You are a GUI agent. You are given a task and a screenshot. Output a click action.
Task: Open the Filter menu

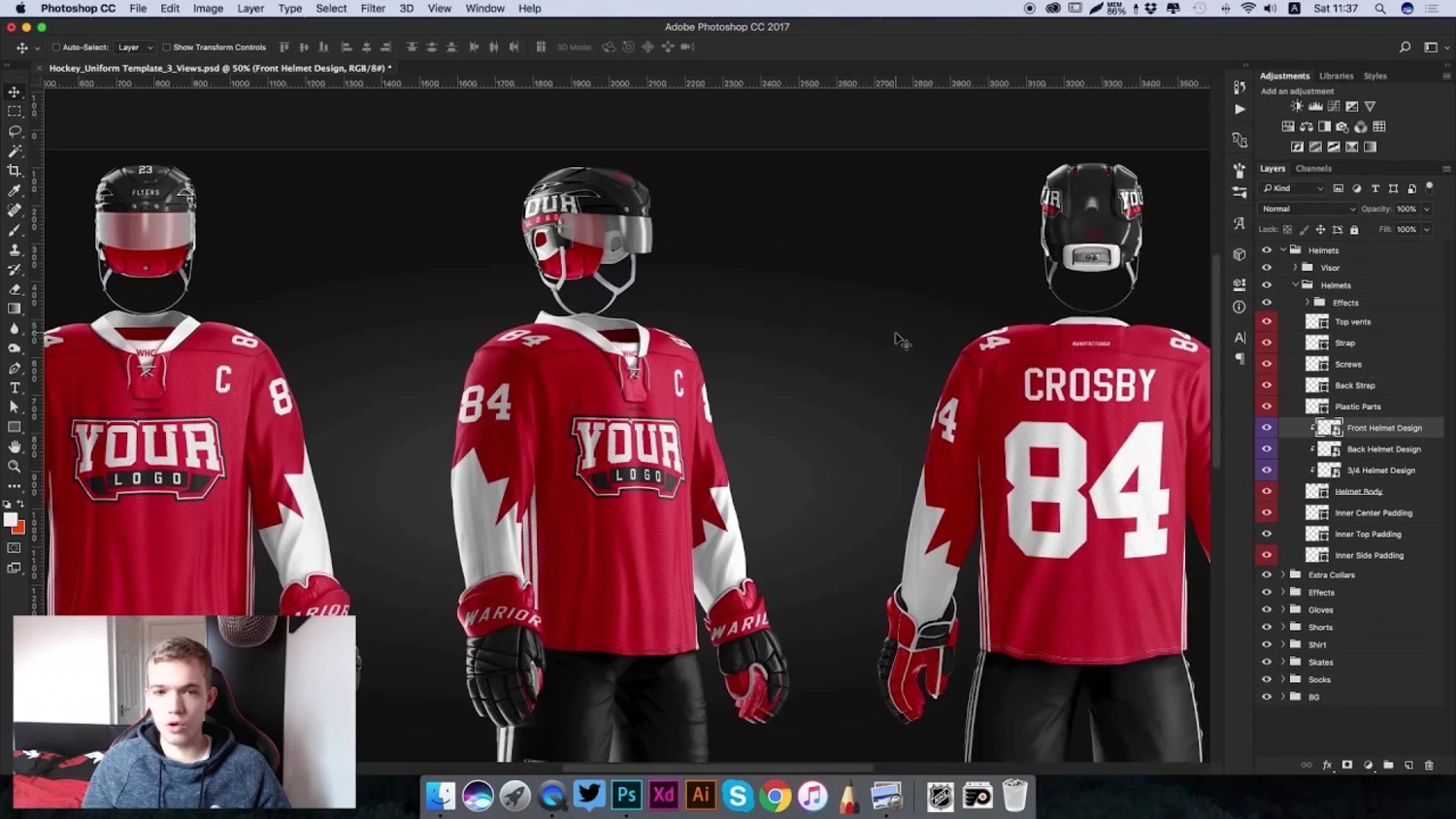[x=373, y=9]
